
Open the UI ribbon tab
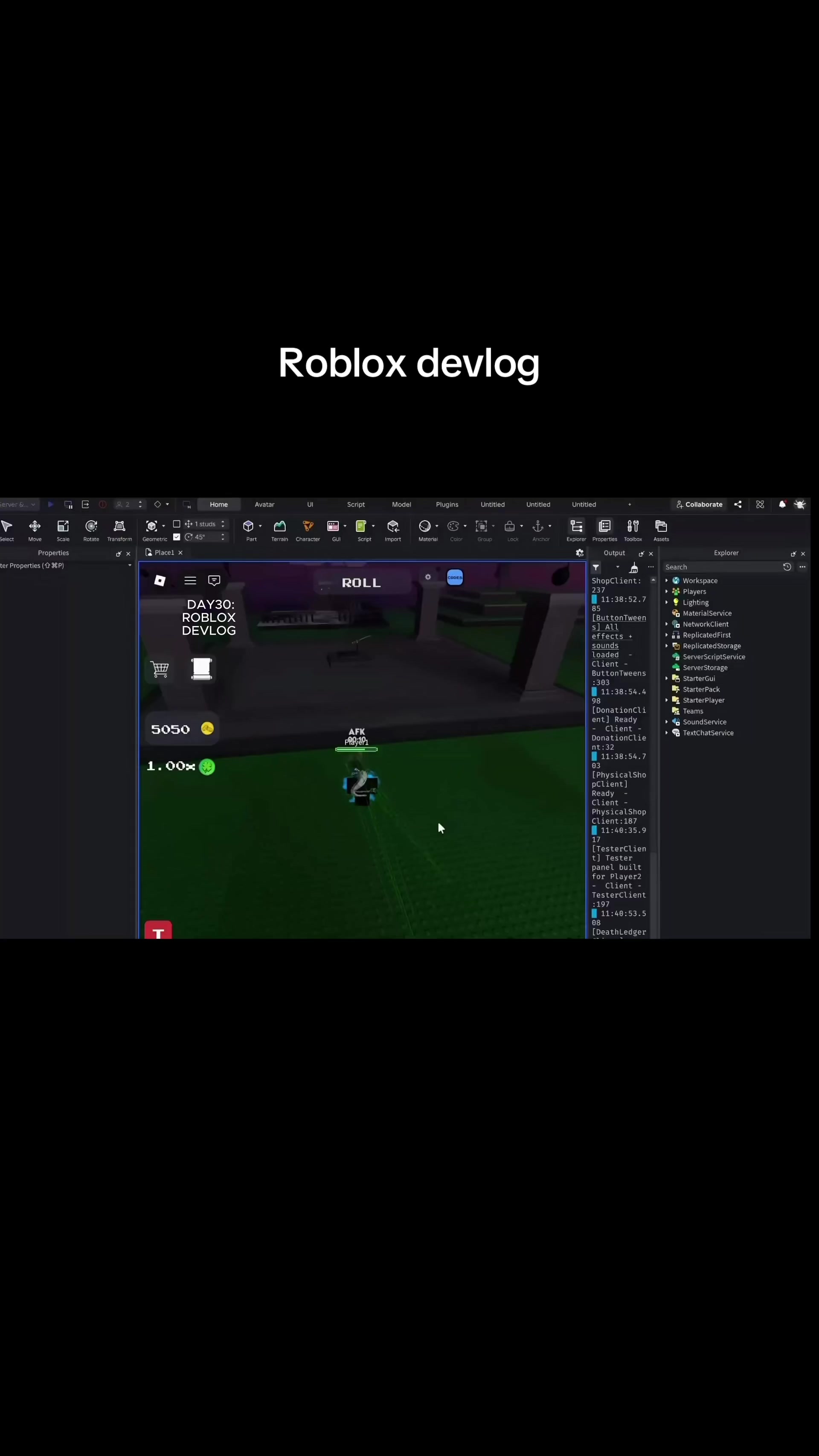310,504
